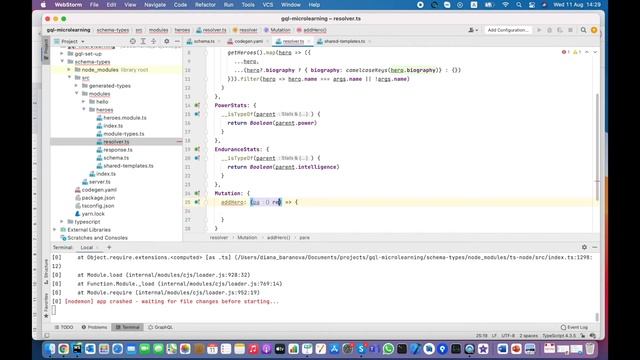
Task: Click the Run configuration play icon
Action: (x=539, y=30)
